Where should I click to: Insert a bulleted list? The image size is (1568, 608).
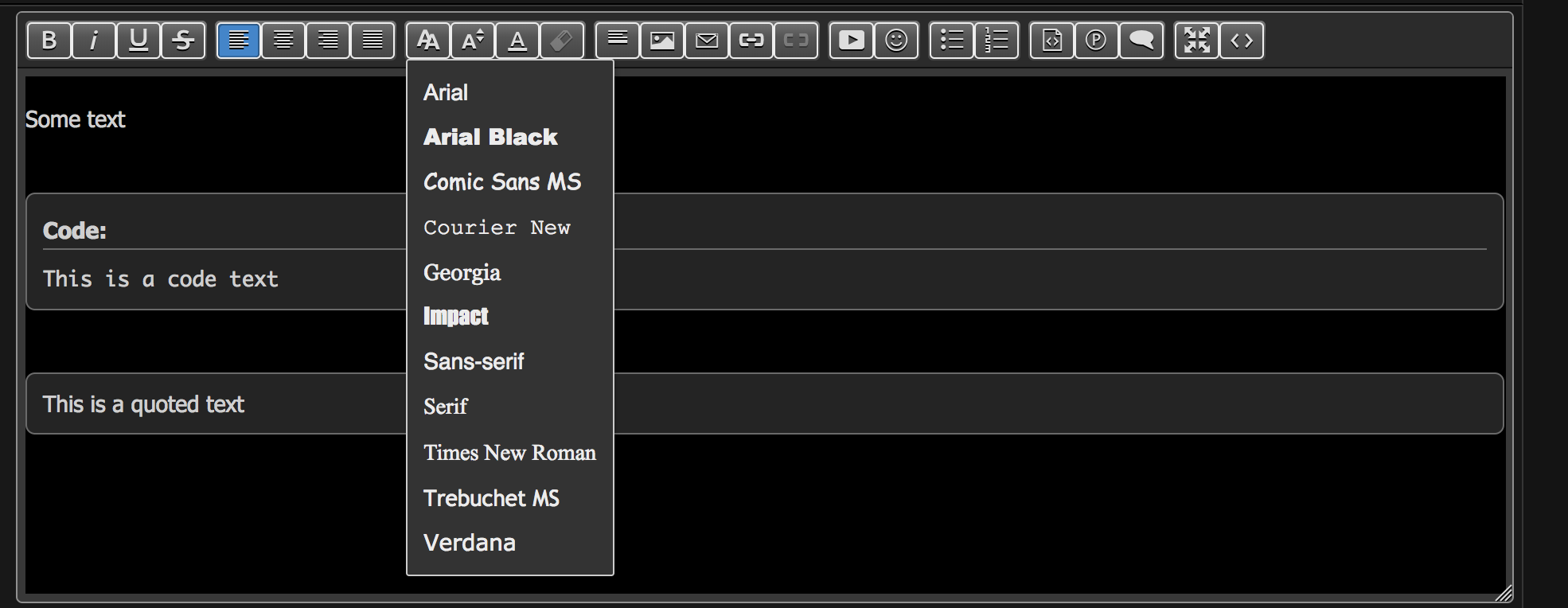coord(951,40)
